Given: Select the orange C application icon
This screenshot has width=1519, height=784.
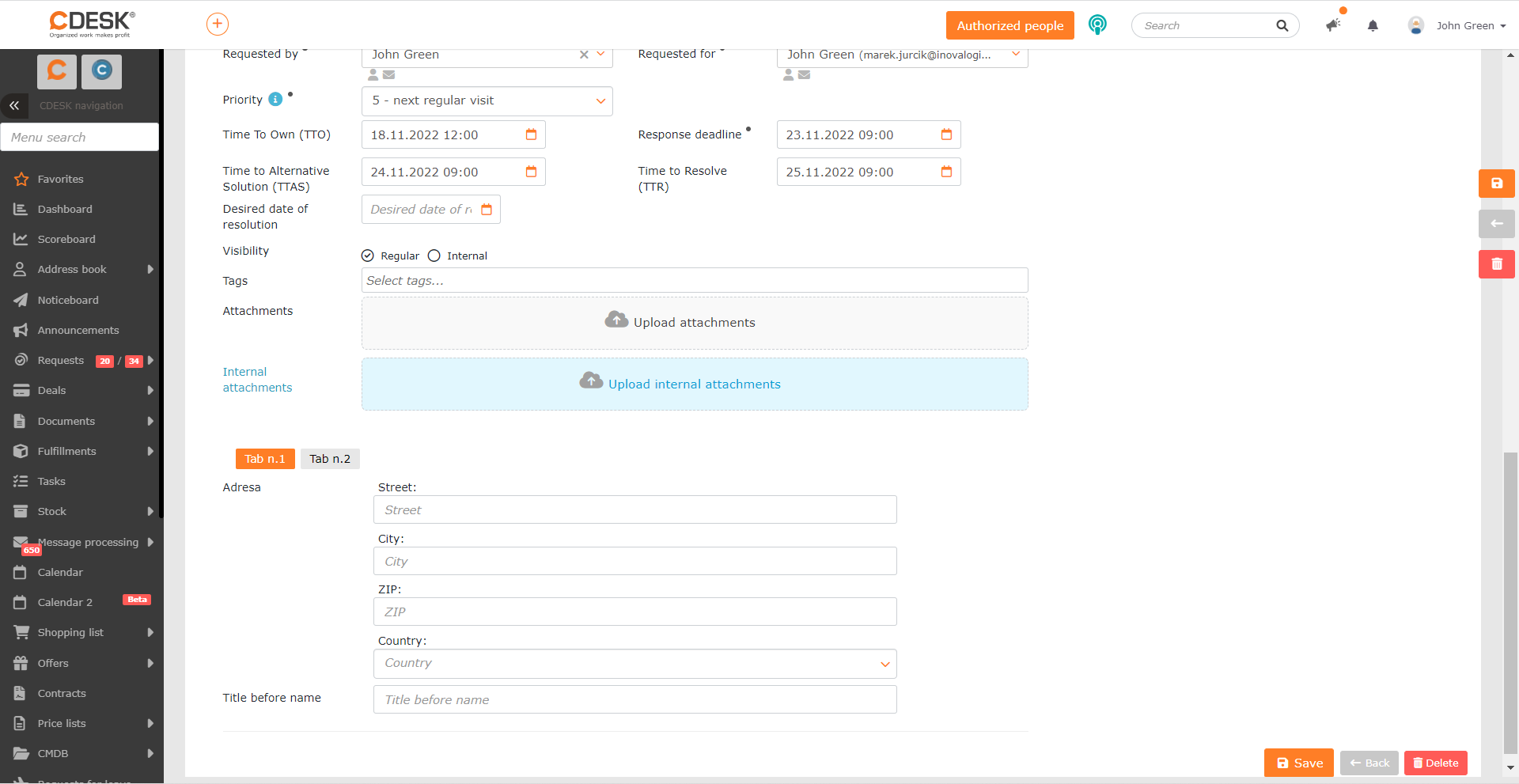Looking at the screenshot, I should pos(57,71).
